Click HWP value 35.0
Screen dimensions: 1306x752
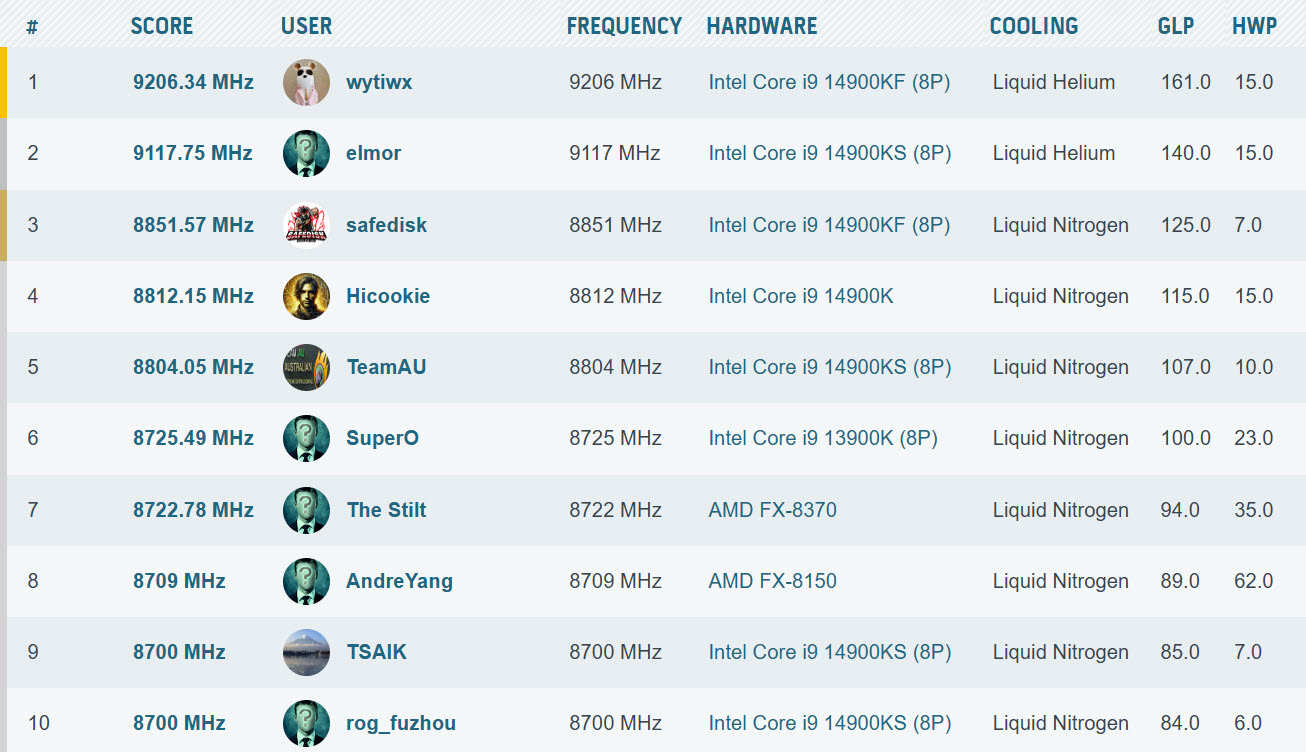pyautogui.click(x=1254, y=510)
